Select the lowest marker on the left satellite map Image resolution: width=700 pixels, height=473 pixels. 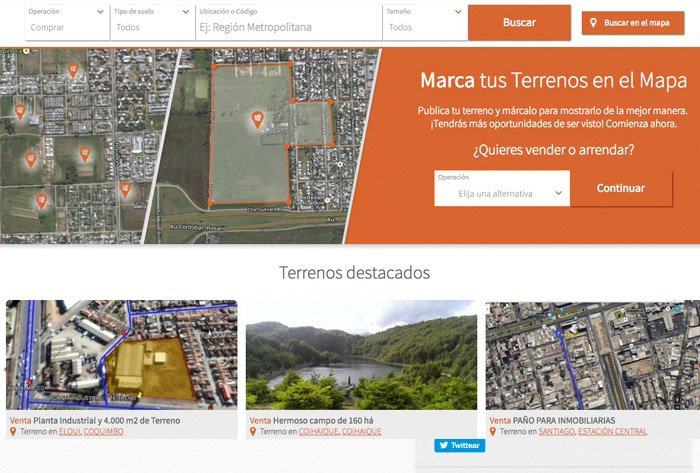41,200
